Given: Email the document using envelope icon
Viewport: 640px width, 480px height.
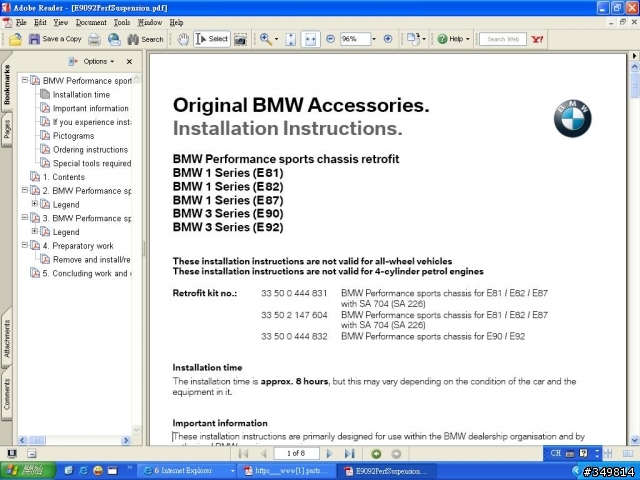Looking at the screenshot, I should tap(114, 39).
